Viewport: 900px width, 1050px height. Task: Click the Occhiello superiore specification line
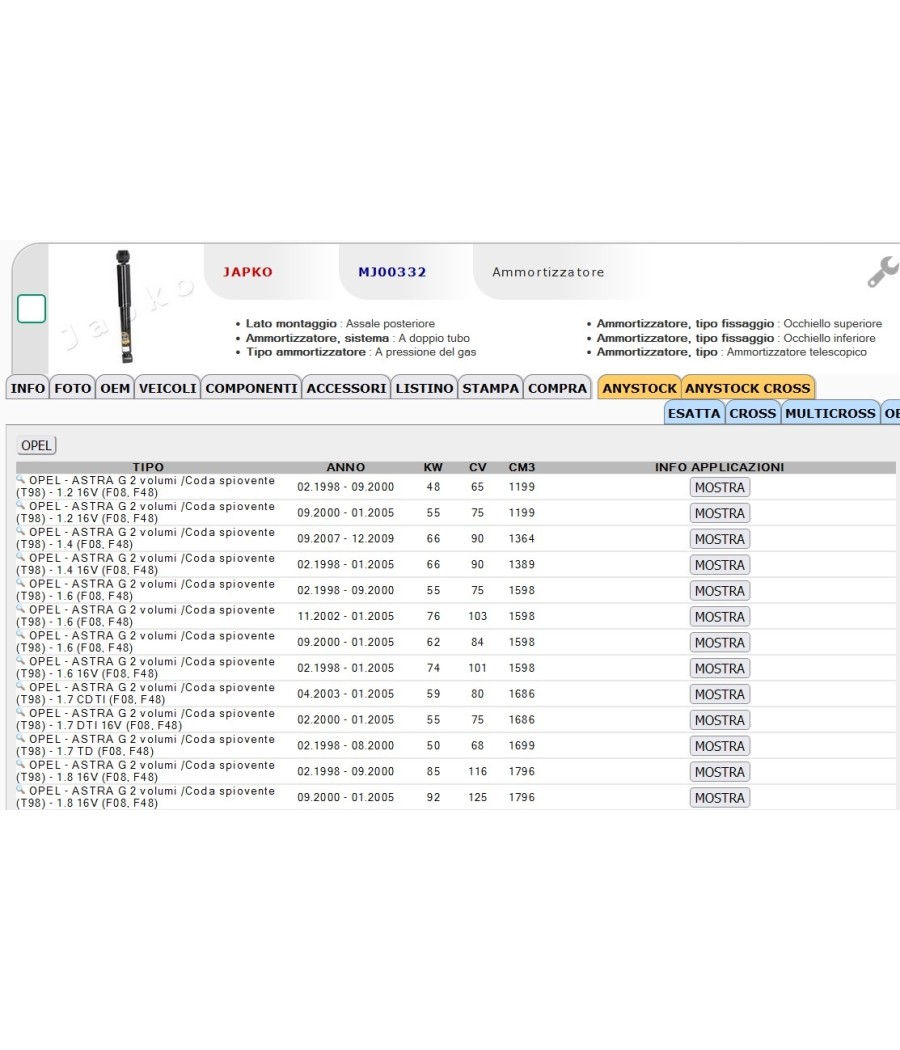point(739,323)
